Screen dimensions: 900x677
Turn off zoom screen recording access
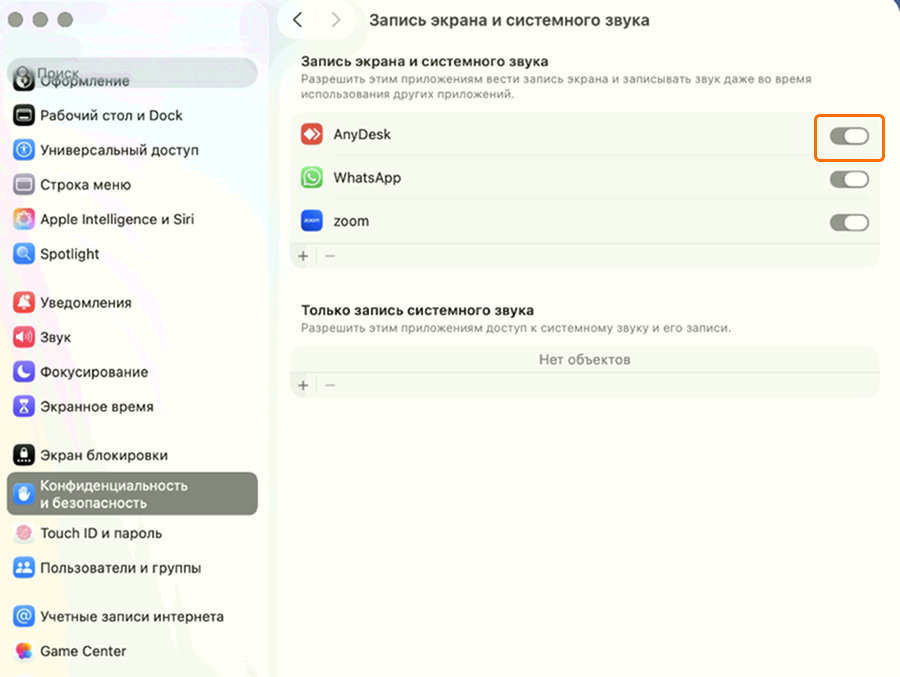(x=849, y=223)
